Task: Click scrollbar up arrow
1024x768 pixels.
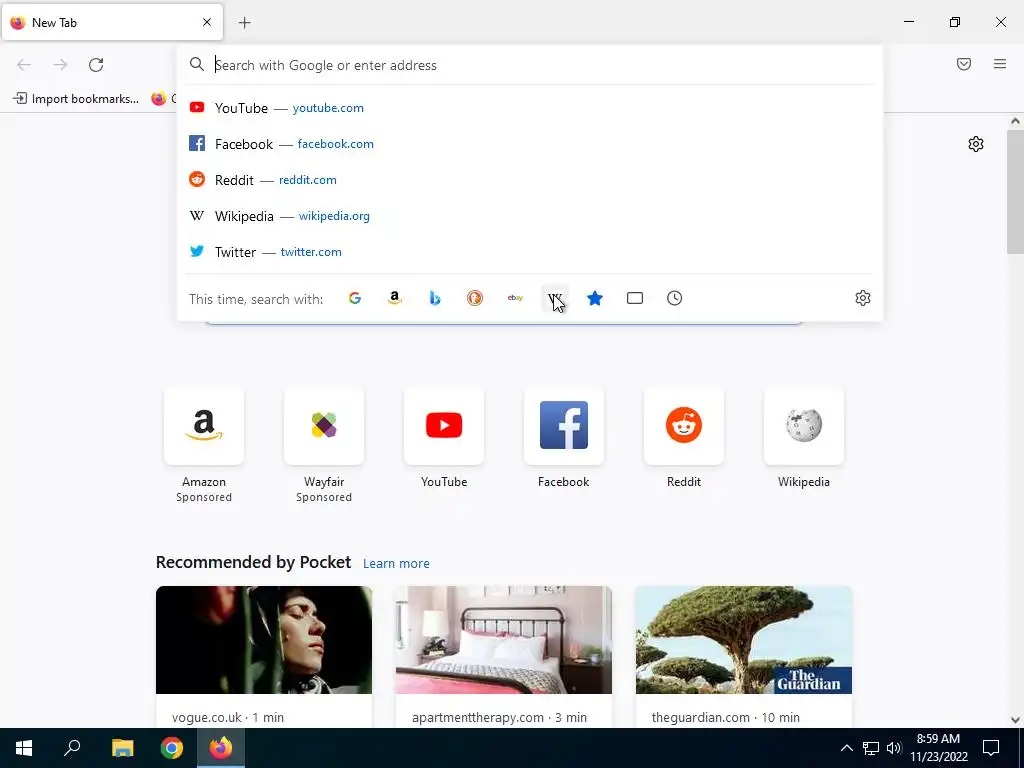Action: (1015, 121)
